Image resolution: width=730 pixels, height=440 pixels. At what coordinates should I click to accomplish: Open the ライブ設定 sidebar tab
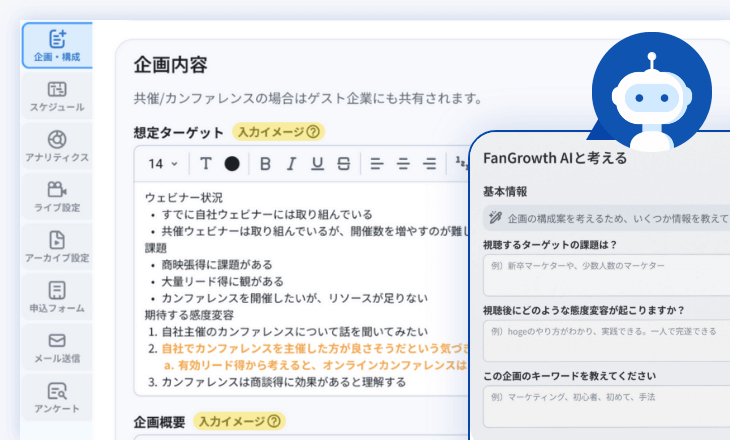pyautogui.click(x=57, y=196)
